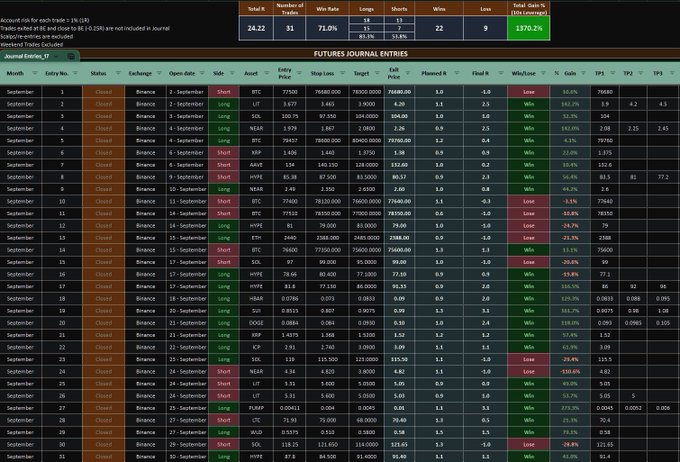Expand the Win/Lose filter dropdown
The image size is (680, 462).
pyautogui.click(x=543, y=73)
